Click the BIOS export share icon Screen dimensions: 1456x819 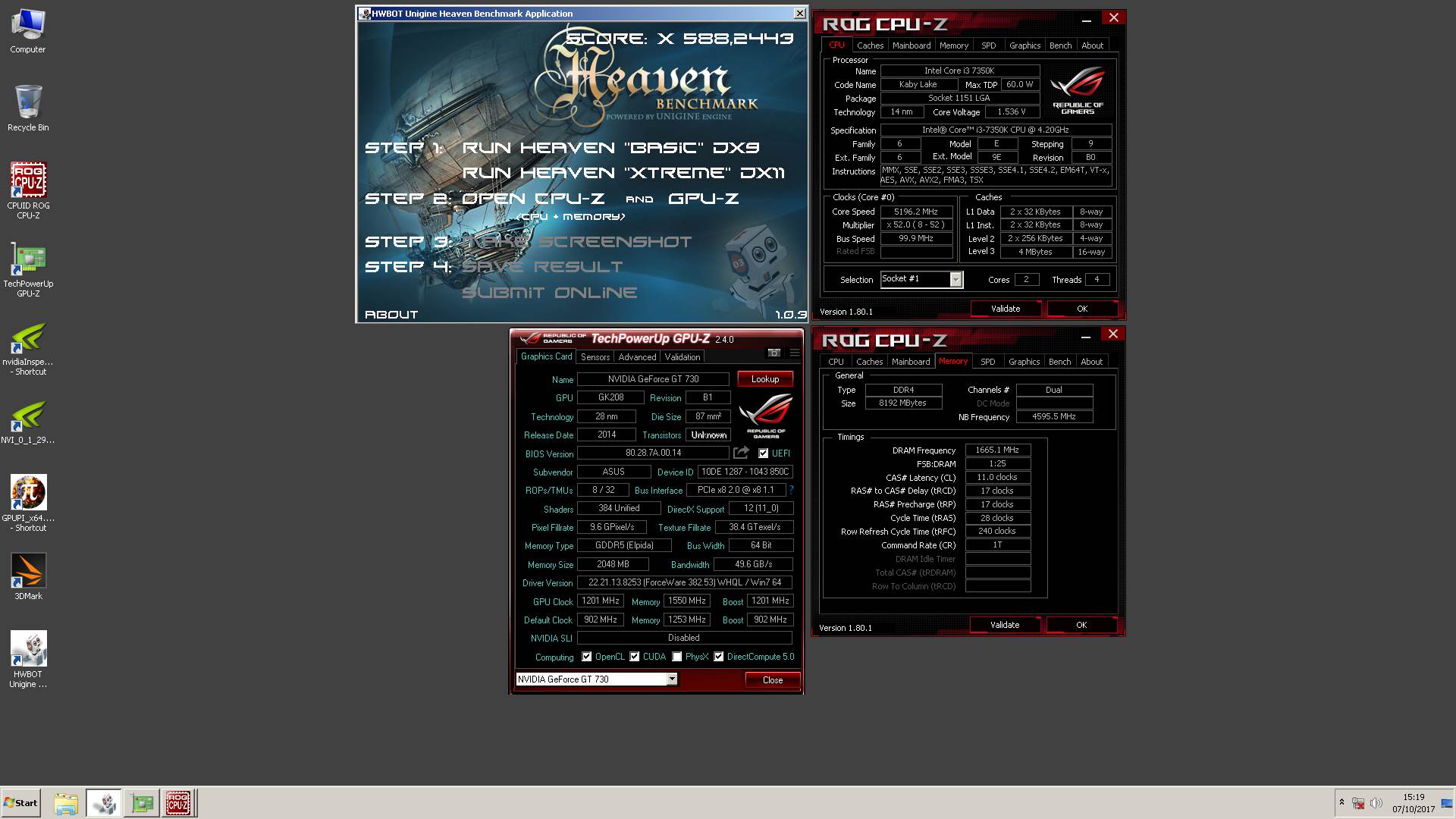click(741, 453)
